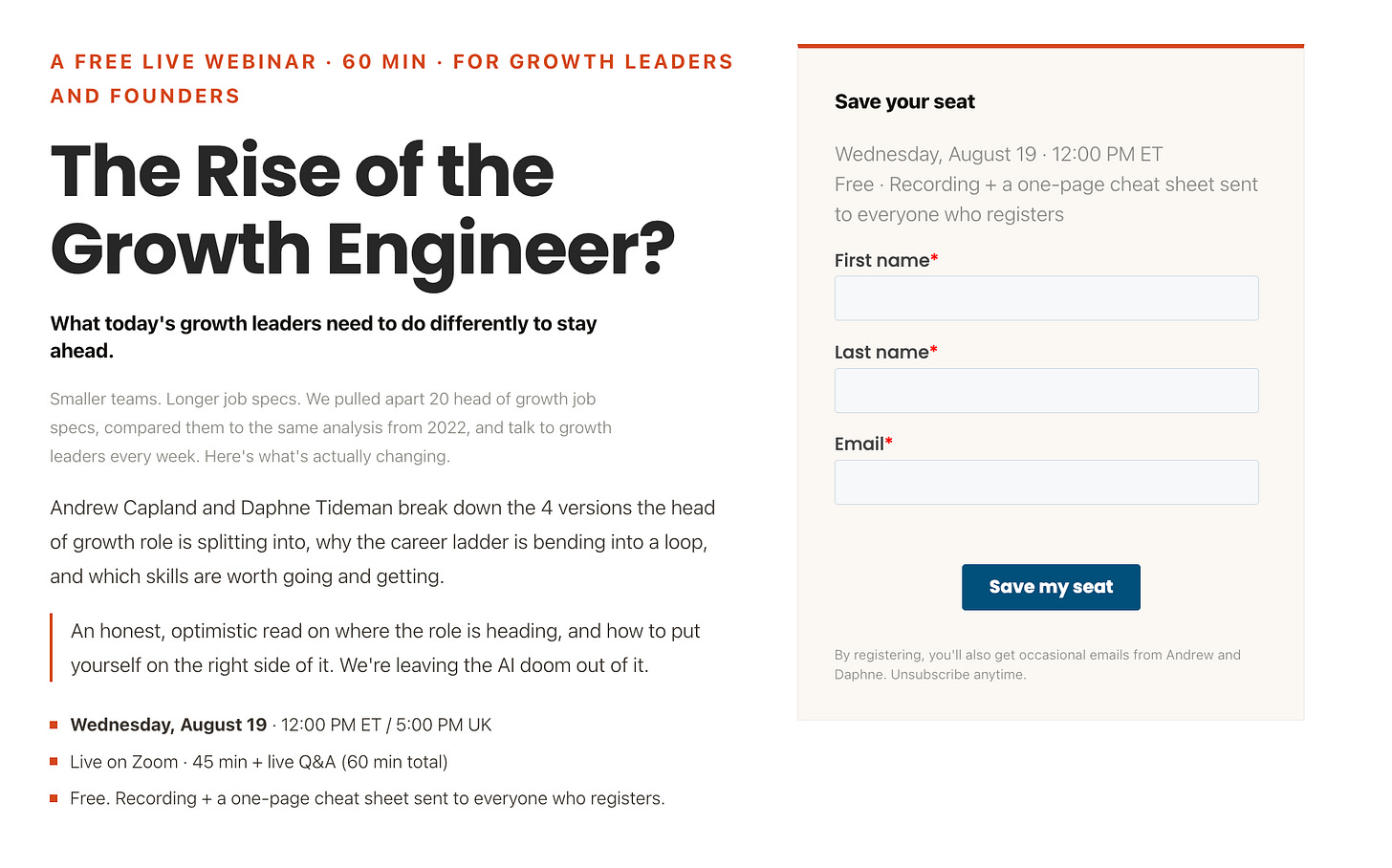Screen dimensions: 1392x868
Task: Click the Andrew Capland and Daphne Tideman paragraph
Action: [x=382, y=542]
